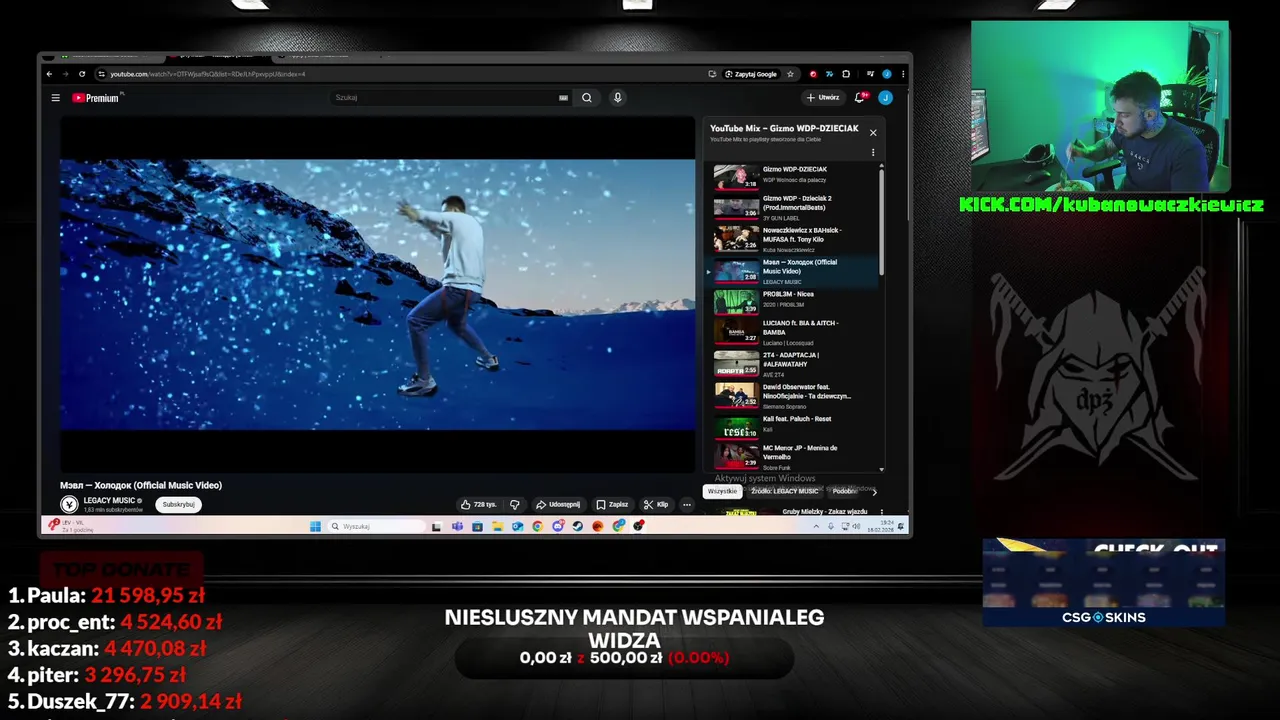Click the Utwórz create button
Viewport: 1280px width, 720px height.
click(823, 98)
